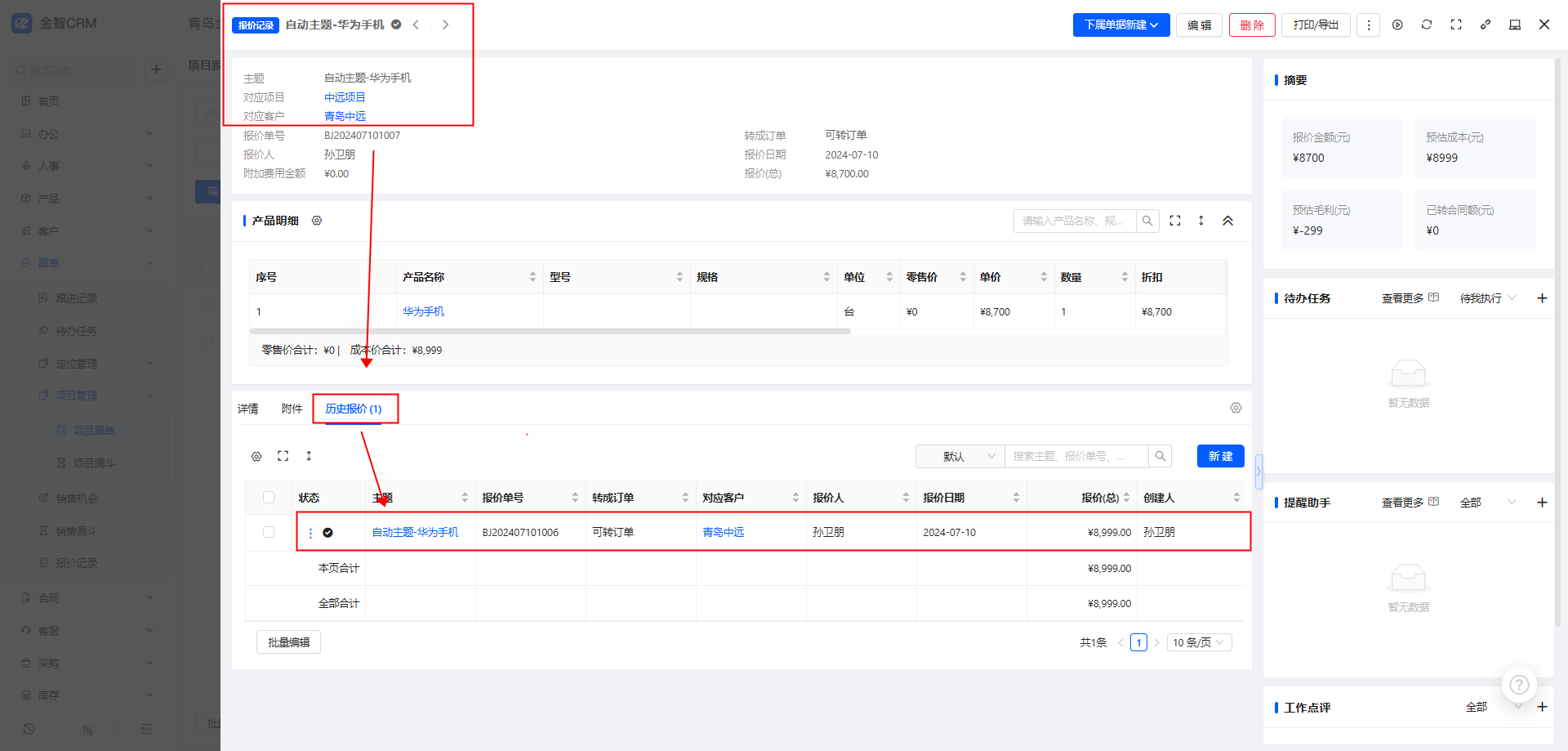Collapse the product detail section
1568x751 pixels.
coord(1227,221)
